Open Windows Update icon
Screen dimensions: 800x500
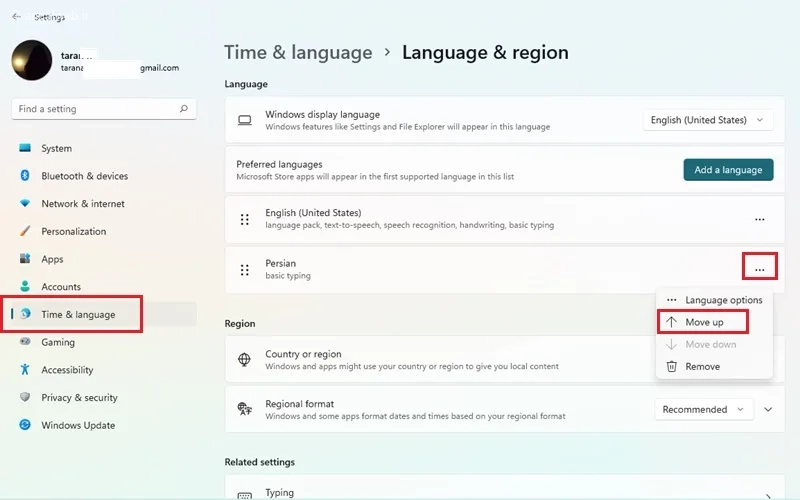tap(24, 424)
